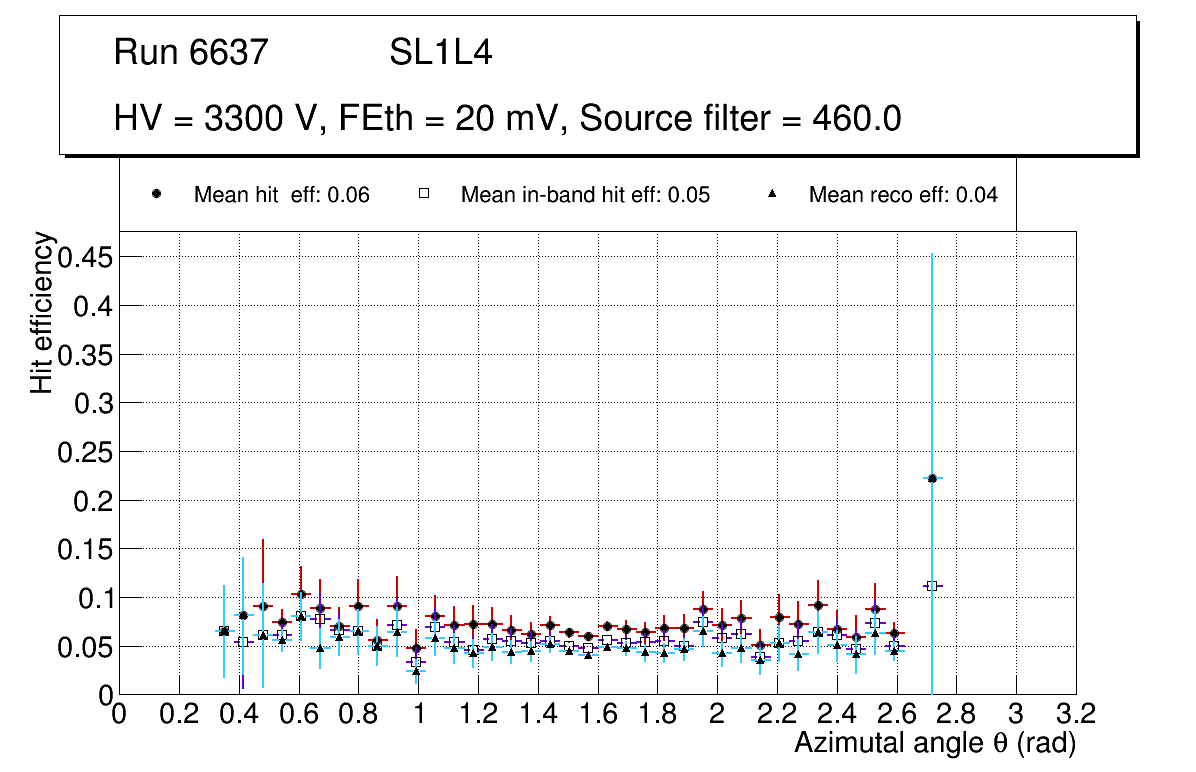Click the tall cyan error bar on the right
Viewport: 1196px width, 772px height.
932,350
